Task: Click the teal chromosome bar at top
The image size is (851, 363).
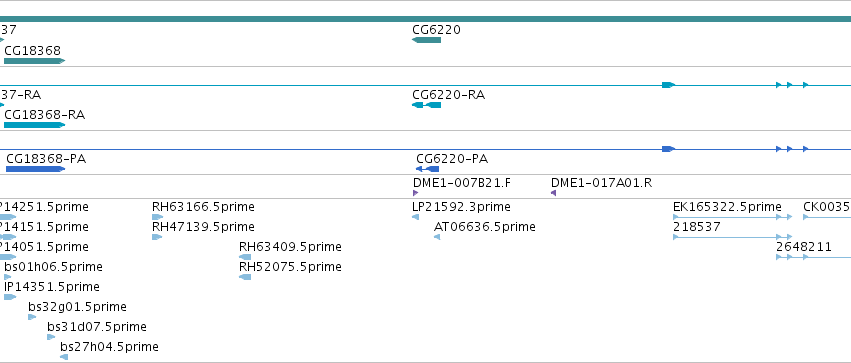Action: 426,19
